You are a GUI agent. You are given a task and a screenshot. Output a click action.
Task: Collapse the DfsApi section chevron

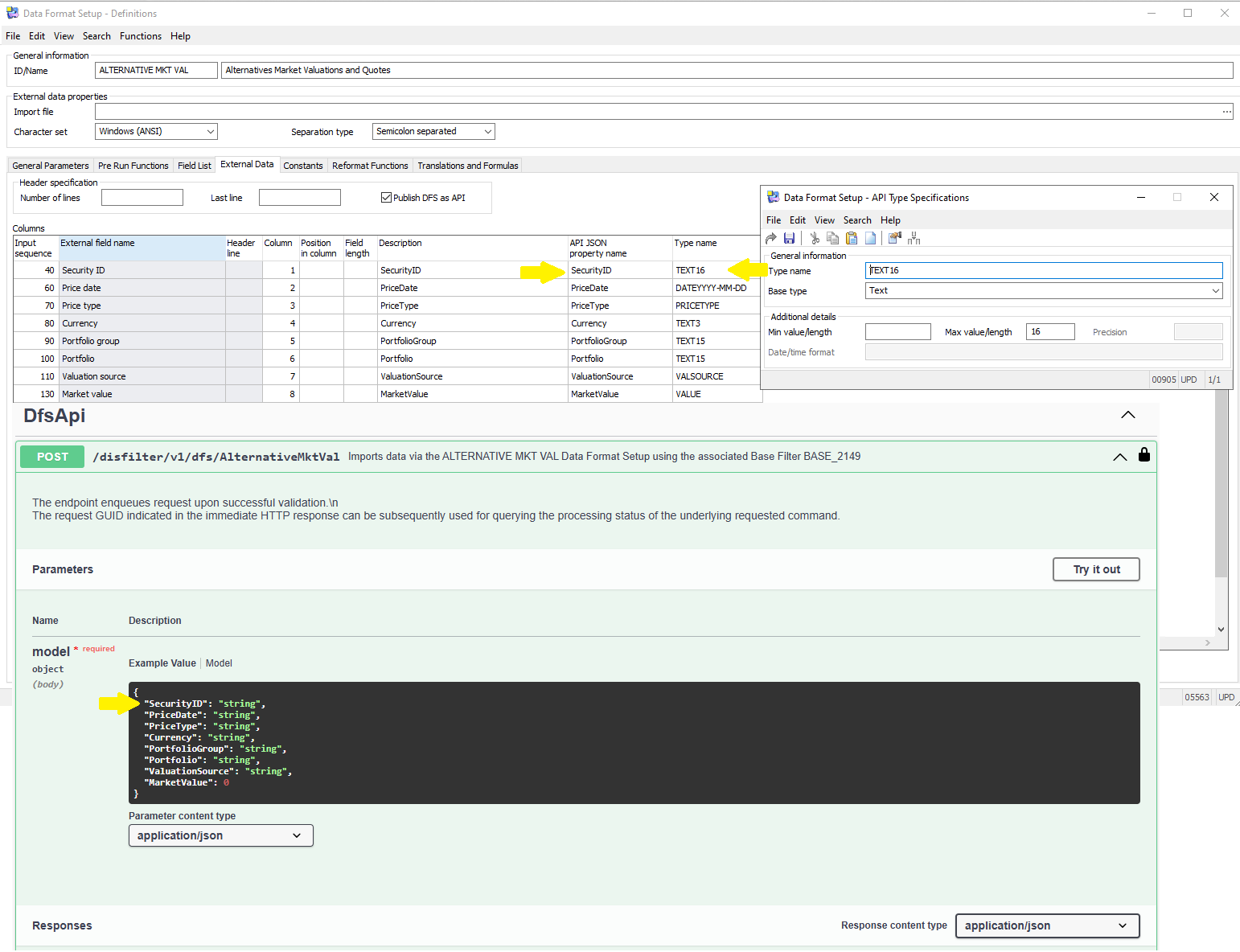tap(1127, 415)
